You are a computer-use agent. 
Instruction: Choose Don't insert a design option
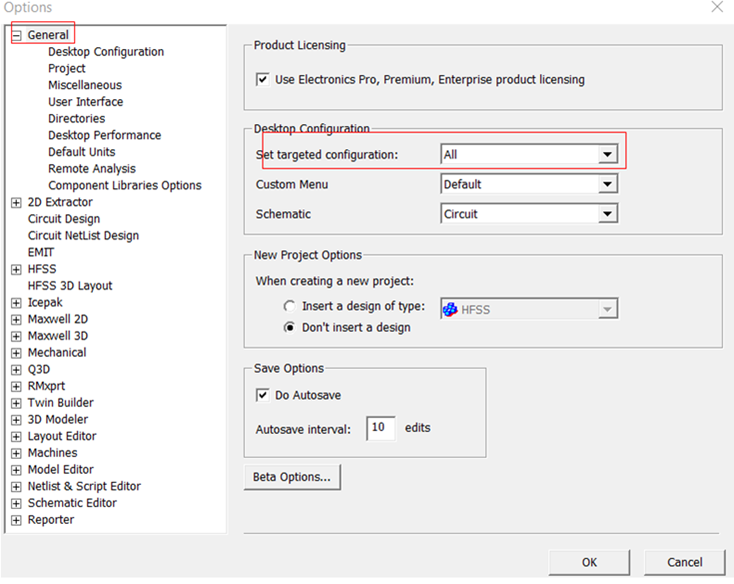[x=290, y=327]
